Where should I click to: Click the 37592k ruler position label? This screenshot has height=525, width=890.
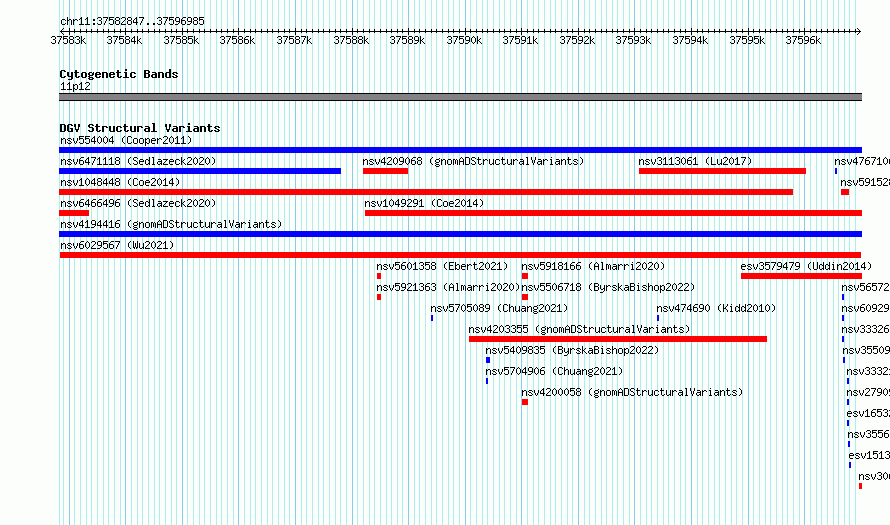(x=577, y=40)
